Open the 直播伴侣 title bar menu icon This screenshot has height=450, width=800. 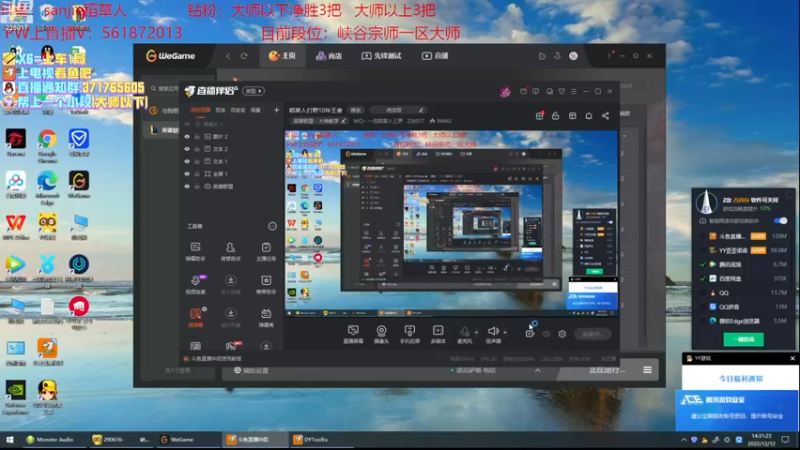click(574, 91)
